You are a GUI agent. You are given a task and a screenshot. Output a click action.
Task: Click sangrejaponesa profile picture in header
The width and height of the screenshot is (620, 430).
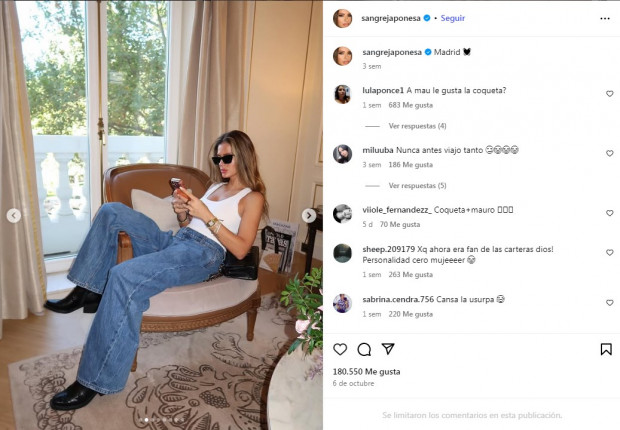click(342, 18)
